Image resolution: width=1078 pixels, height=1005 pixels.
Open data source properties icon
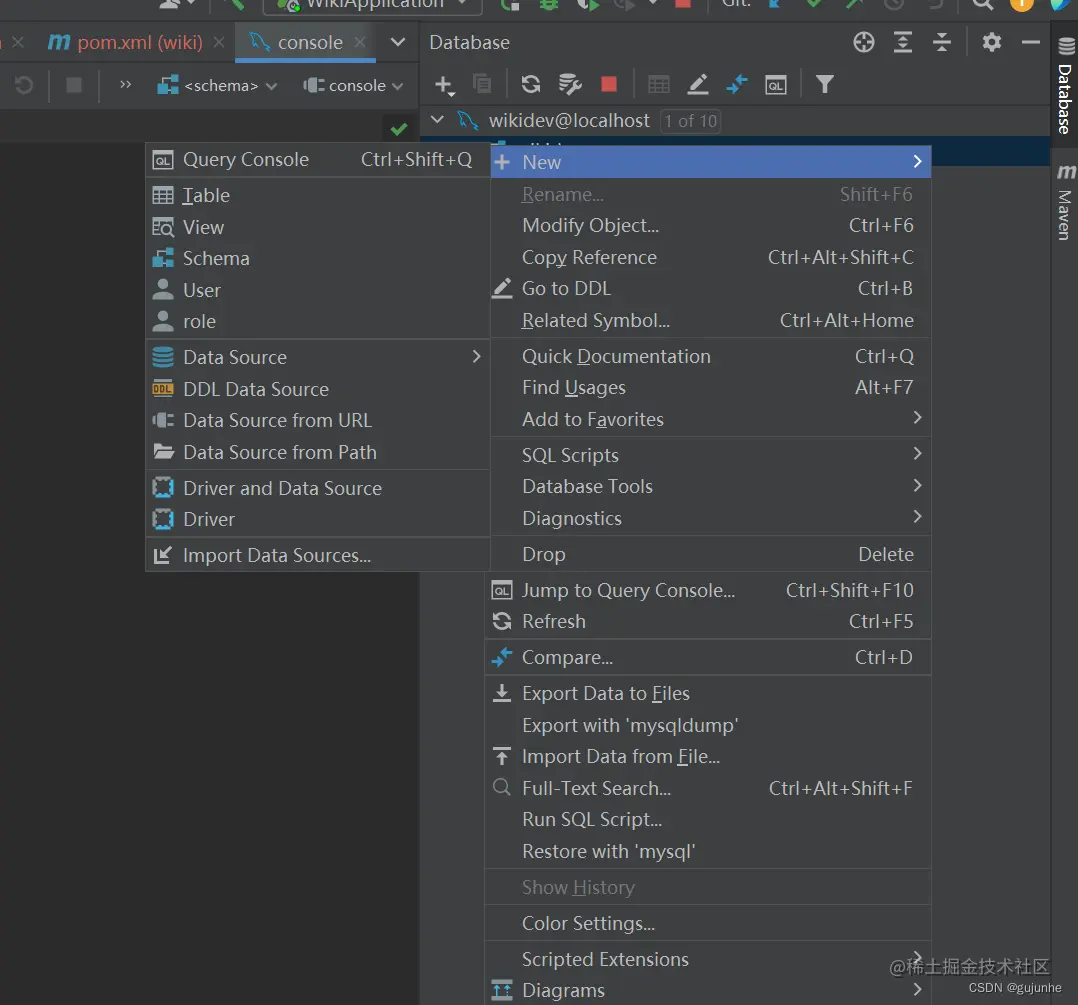pyautogui.click(x=570, y=84)
